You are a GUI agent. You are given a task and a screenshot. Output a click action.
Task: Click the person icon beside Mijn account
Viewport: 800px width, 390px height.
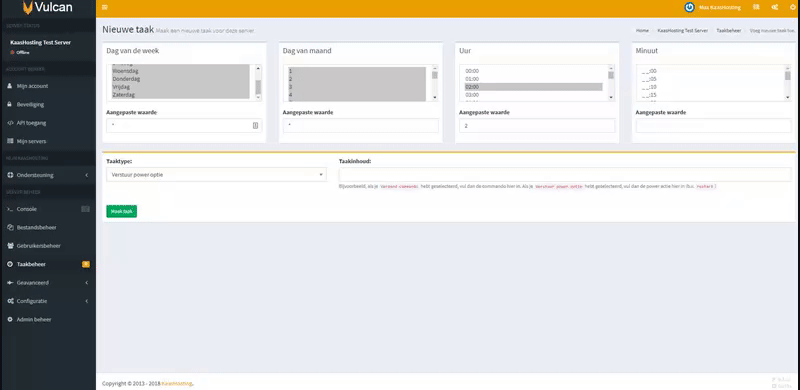click(x=10, y=86)
